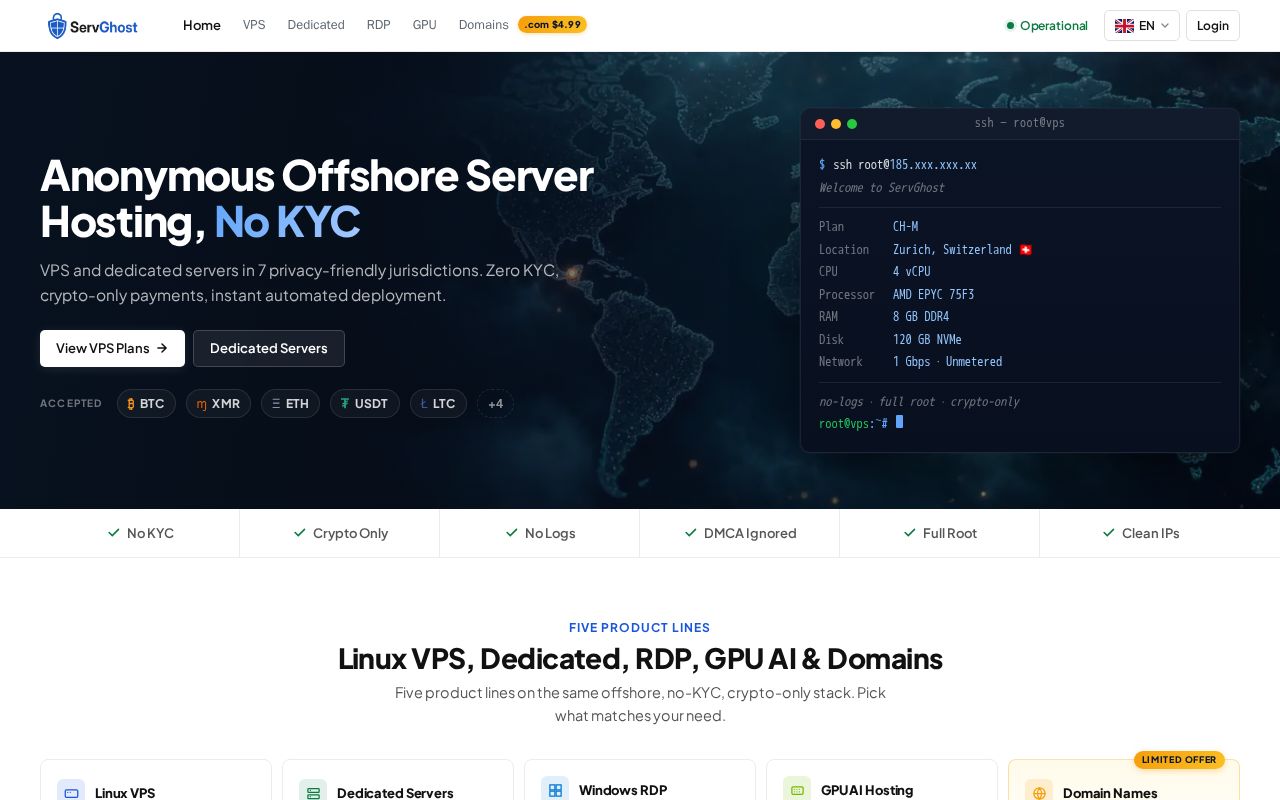Click the UK flag language icon
This screenshot has height=800, width=1280.
[1124, 26]
